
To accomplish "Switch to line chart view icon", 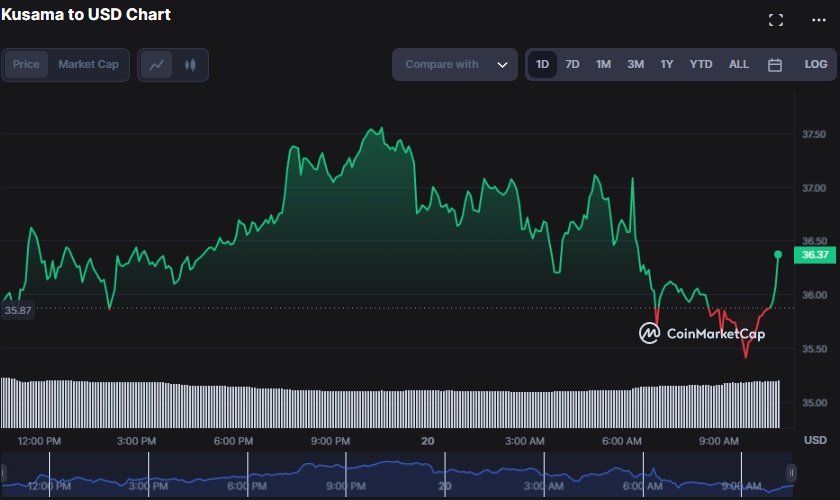I will click(156, 65).
